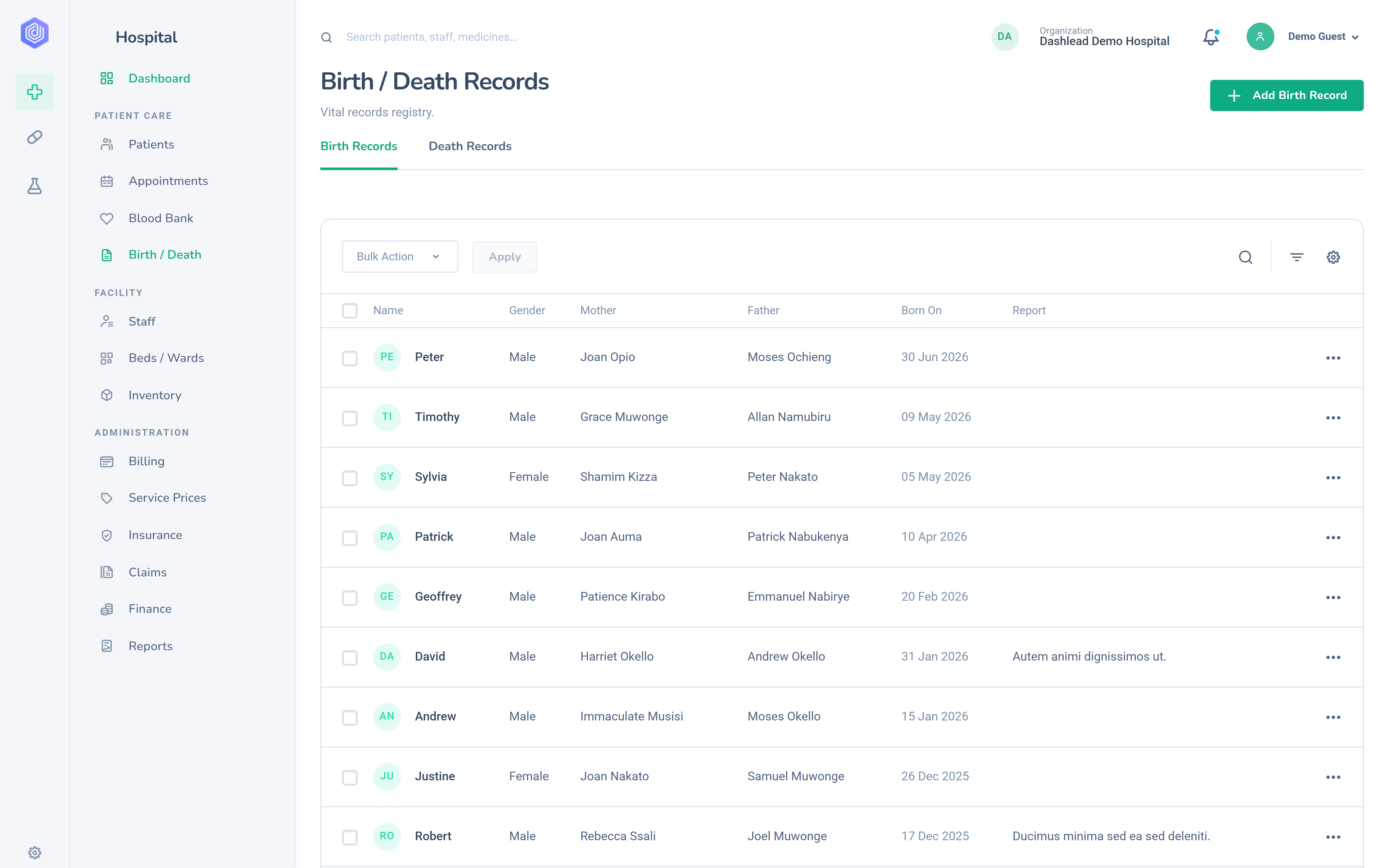Click the Apply button
The image size is (1389, 868).
point(504,257)
